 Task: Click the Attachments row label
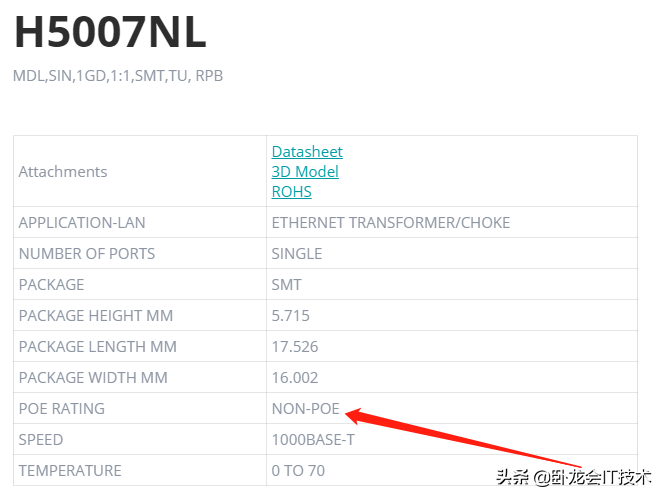pos(63,171)
